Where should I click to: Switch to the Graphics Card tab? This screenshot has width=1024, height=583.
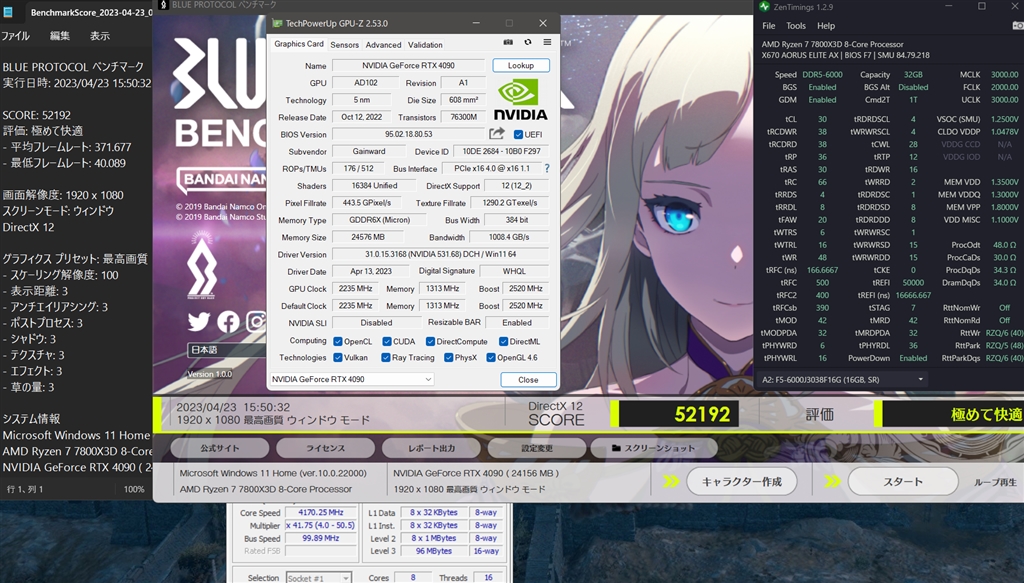coord(299,44)
